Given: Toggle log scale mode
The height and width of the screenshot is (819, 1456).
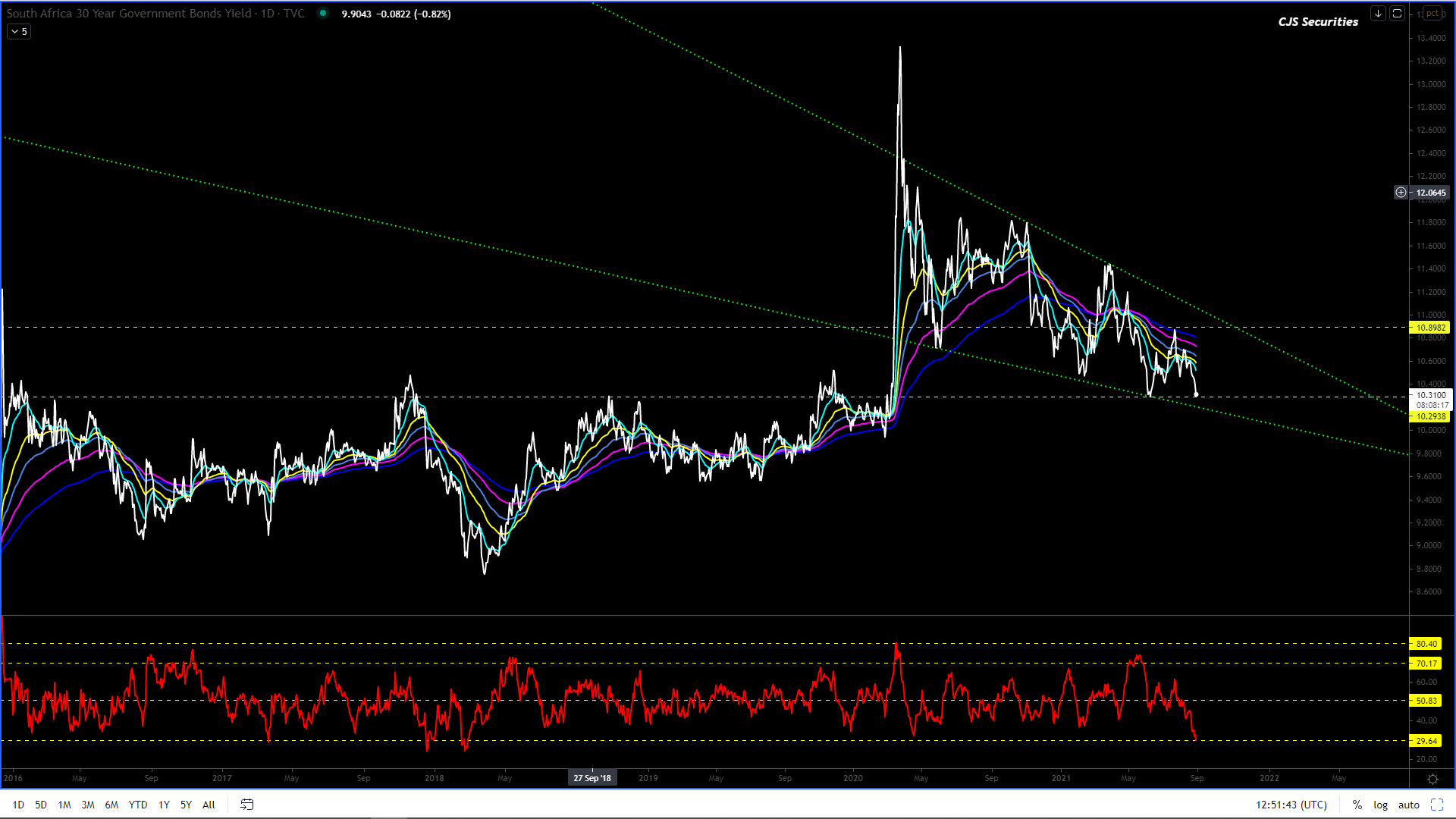Looking at the screenshot, I should [x=1381, y=805].
